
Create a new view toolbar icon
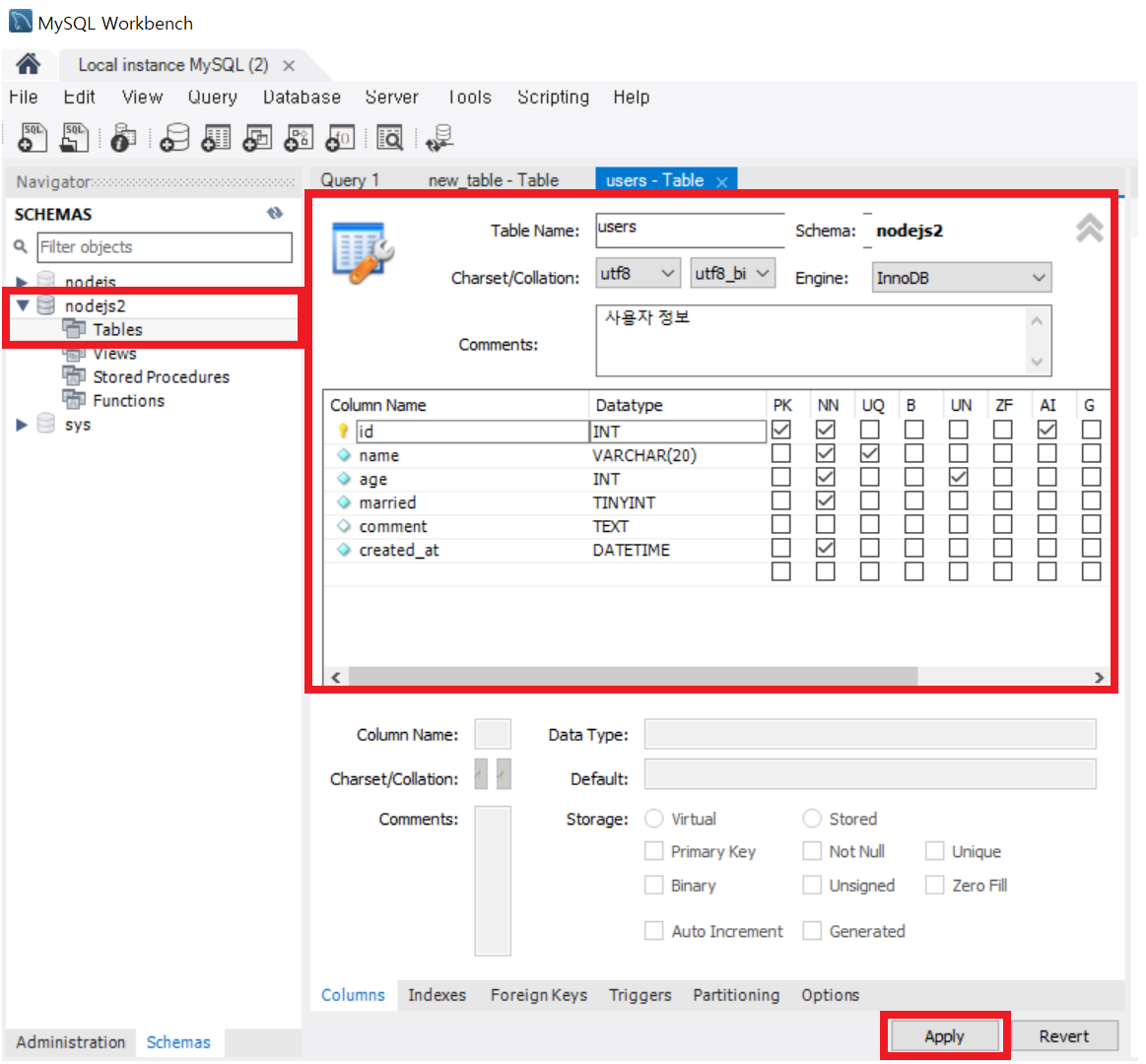pyautogui.click(x=257, y=137)
